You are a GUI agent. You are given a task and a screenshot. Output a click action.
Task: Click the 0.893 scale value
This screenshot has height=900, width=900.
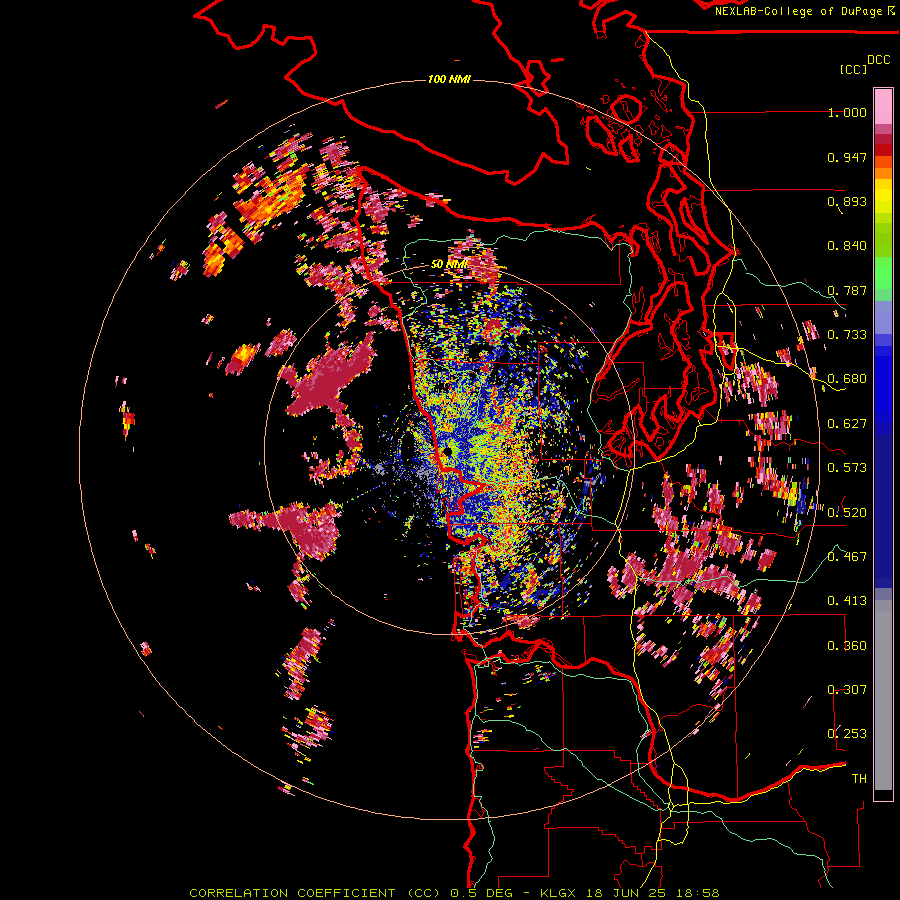point(847,201)
